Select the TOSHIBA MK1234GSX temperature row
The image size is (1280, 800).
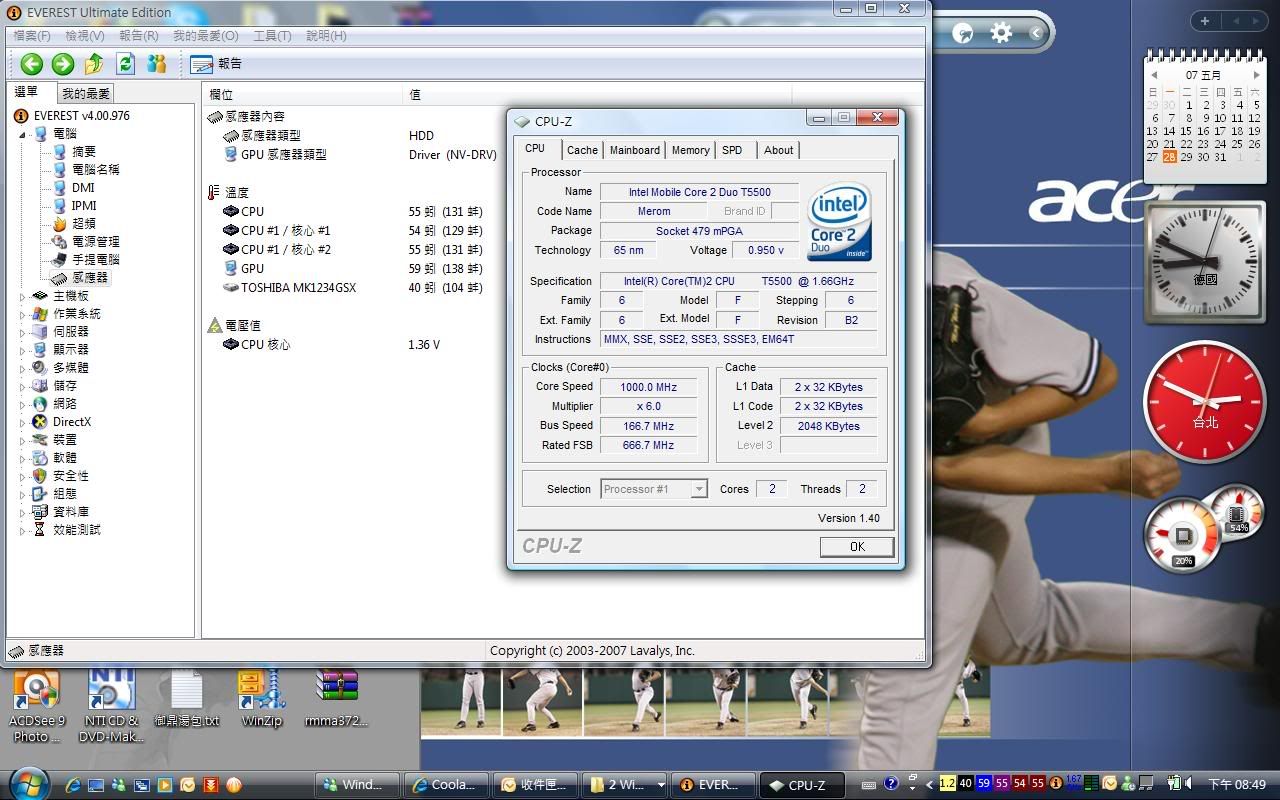290,288
